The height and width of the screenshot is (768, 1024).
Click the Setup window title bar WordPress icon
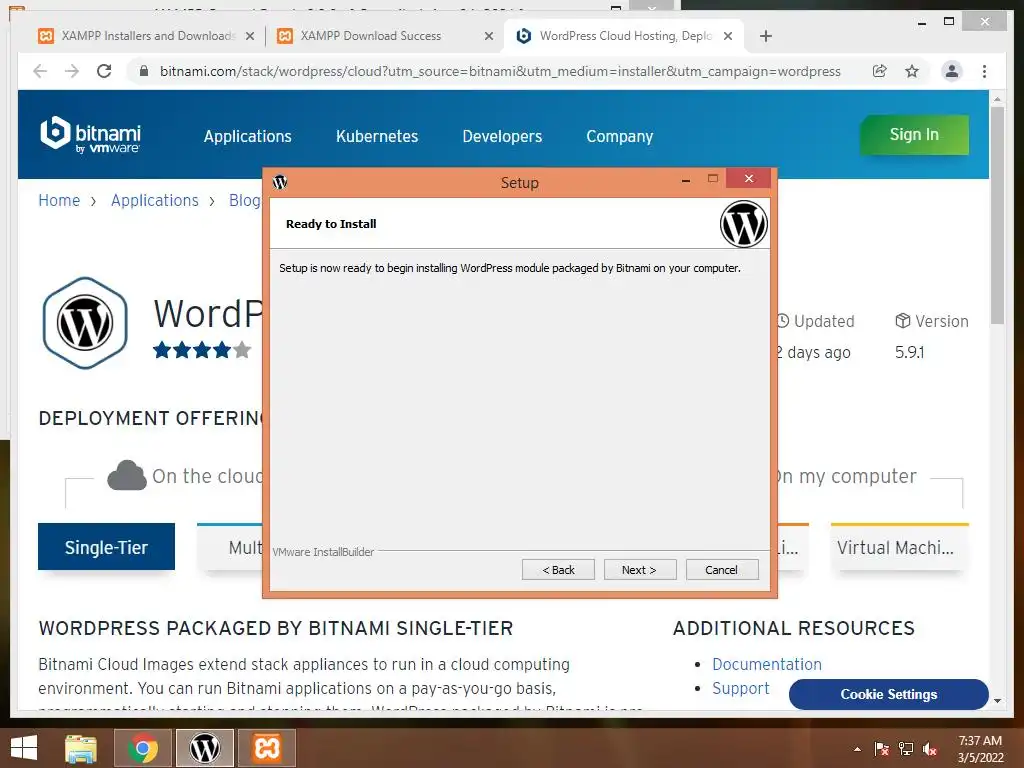(x=280, y=182)
